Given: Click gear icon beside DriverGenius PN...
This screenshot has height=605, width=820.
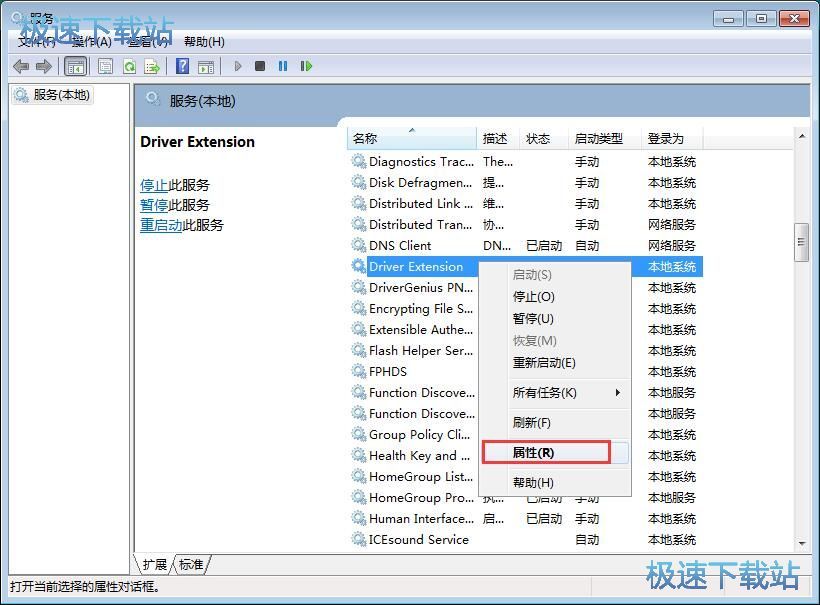Looking at the screenshot, I should [x=358, y=287].
